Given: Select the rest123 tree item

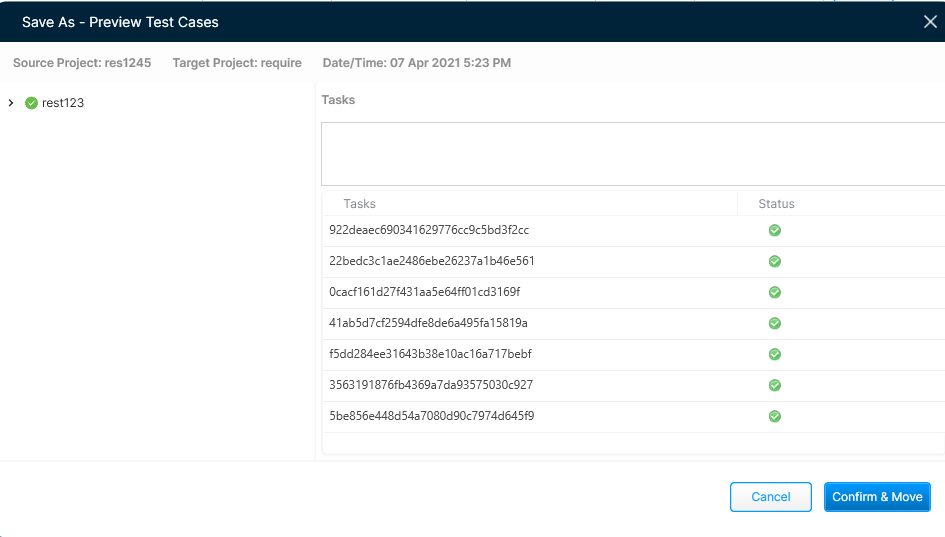Looking at the screenshot, I should [63, 103].
